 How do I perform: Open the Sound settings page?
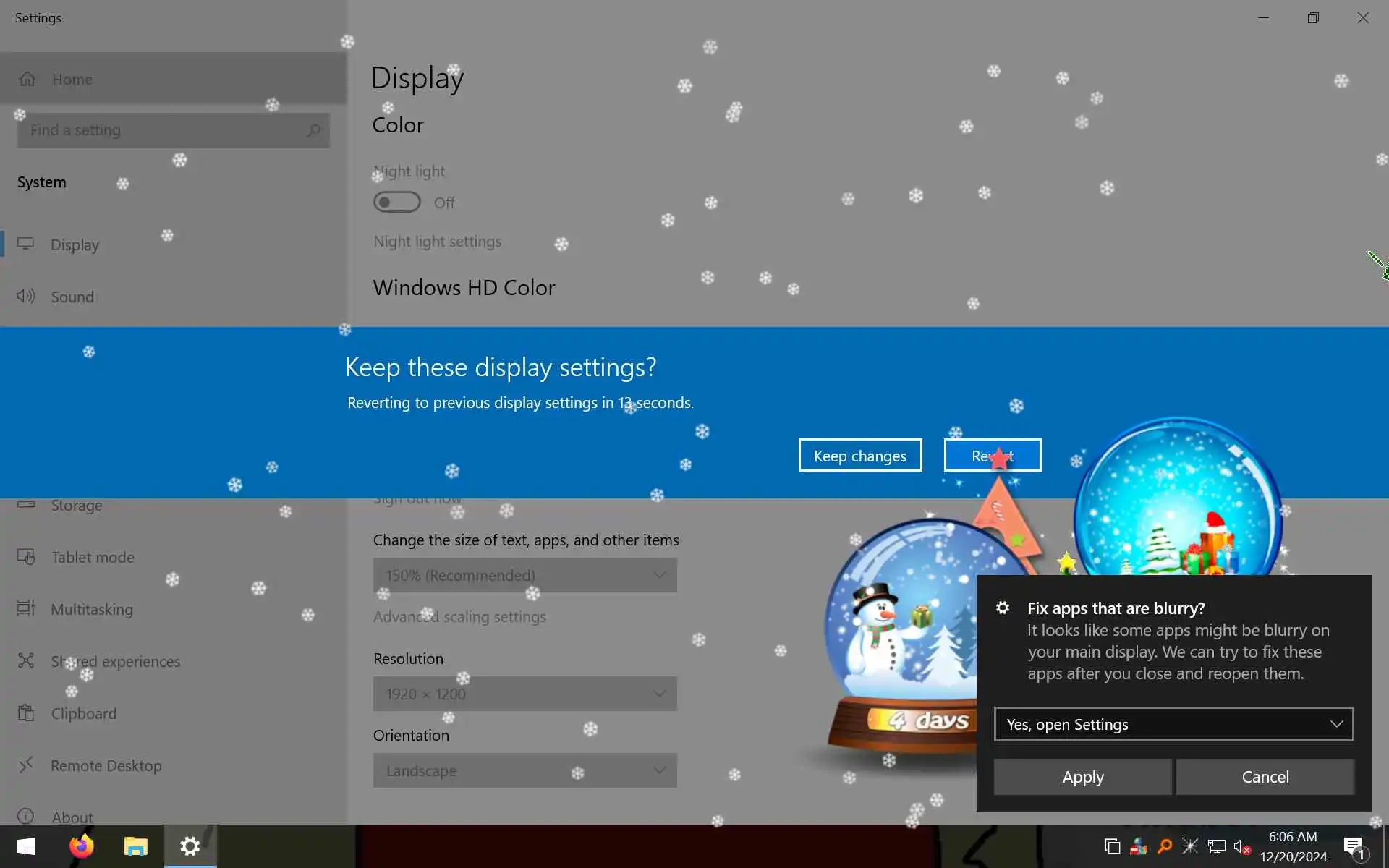tap(72, 297)
